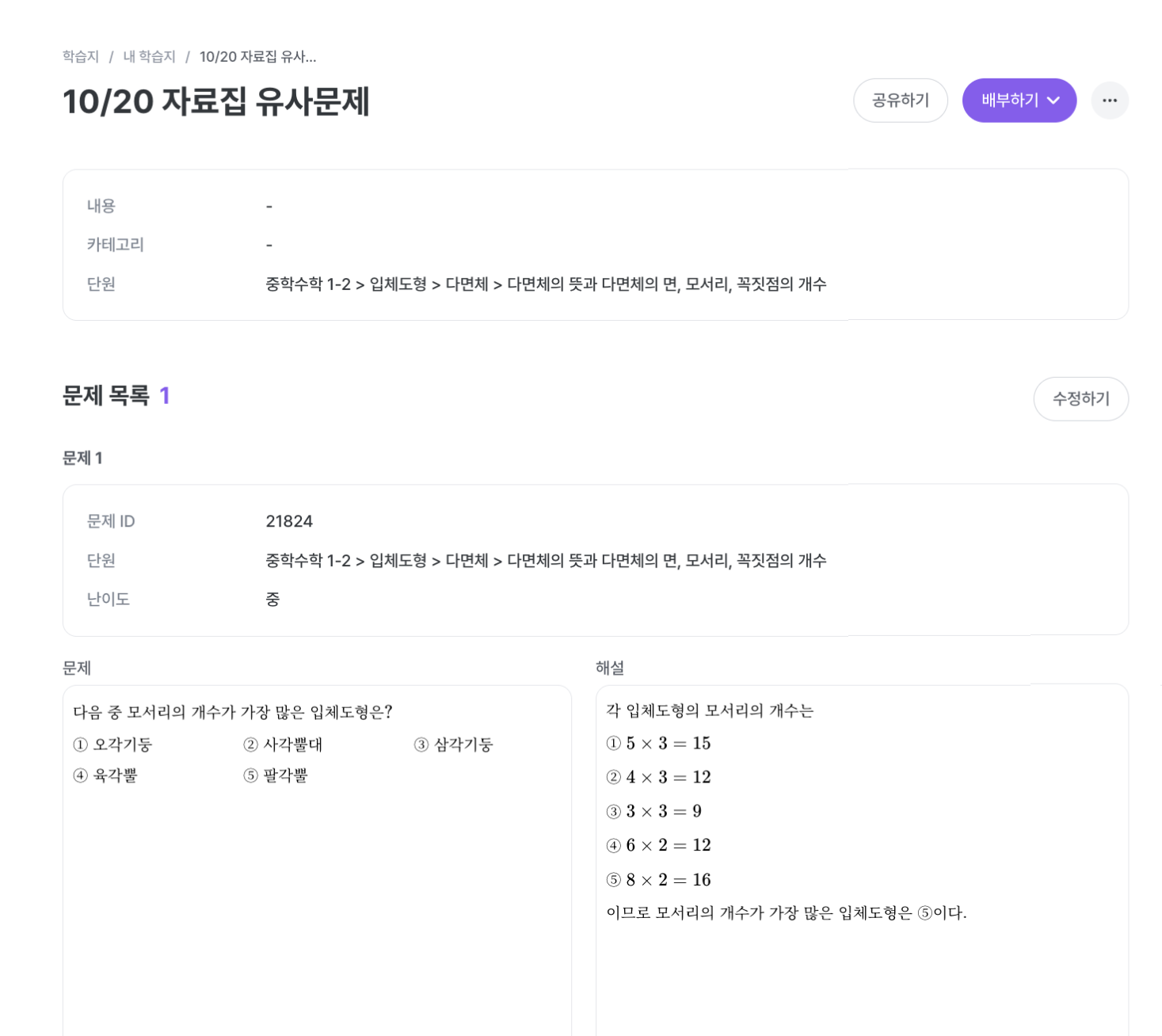Click the 문제 question panel header
The image size is (1162, 1036).
(x=76, y=668)
